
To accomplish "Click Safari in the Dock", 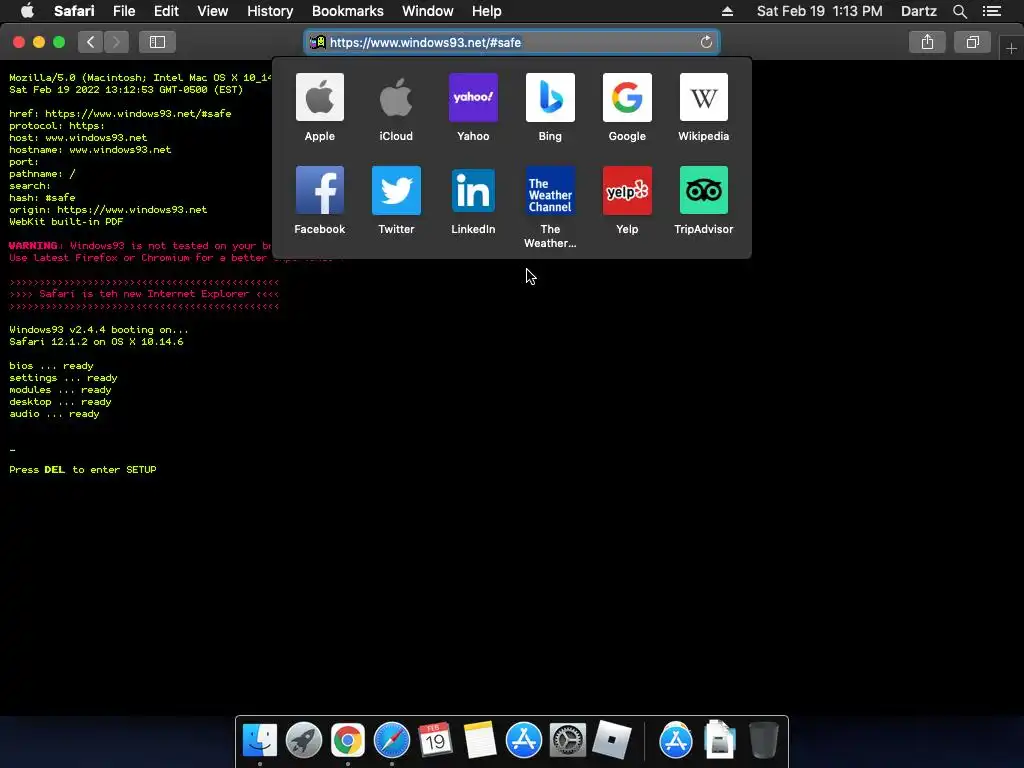I will (x=391, y=740).
